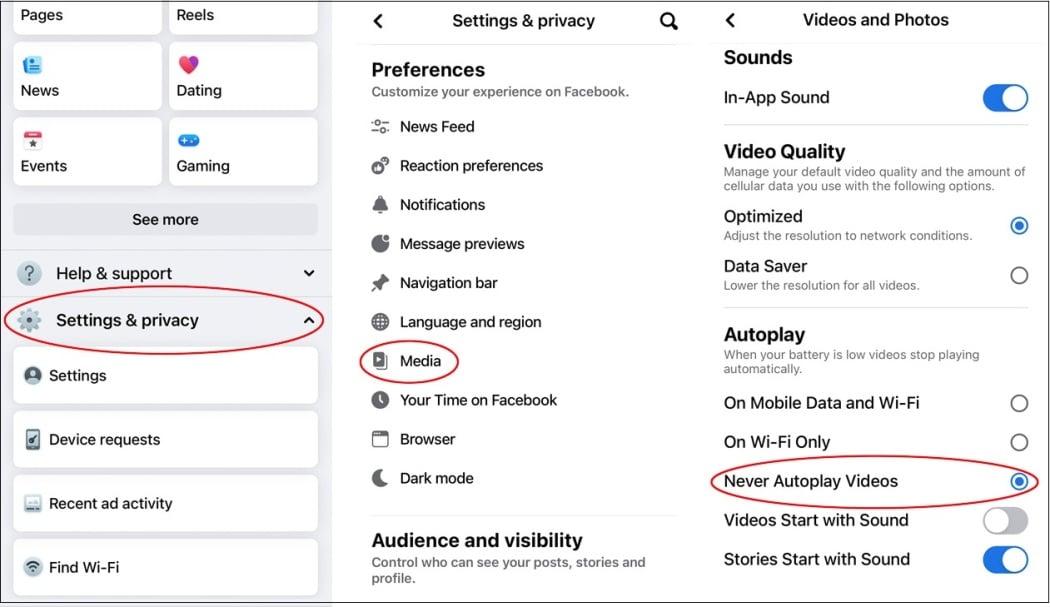Click the Message previews icon
1050x607 pixels.
(x=380, y=243)
